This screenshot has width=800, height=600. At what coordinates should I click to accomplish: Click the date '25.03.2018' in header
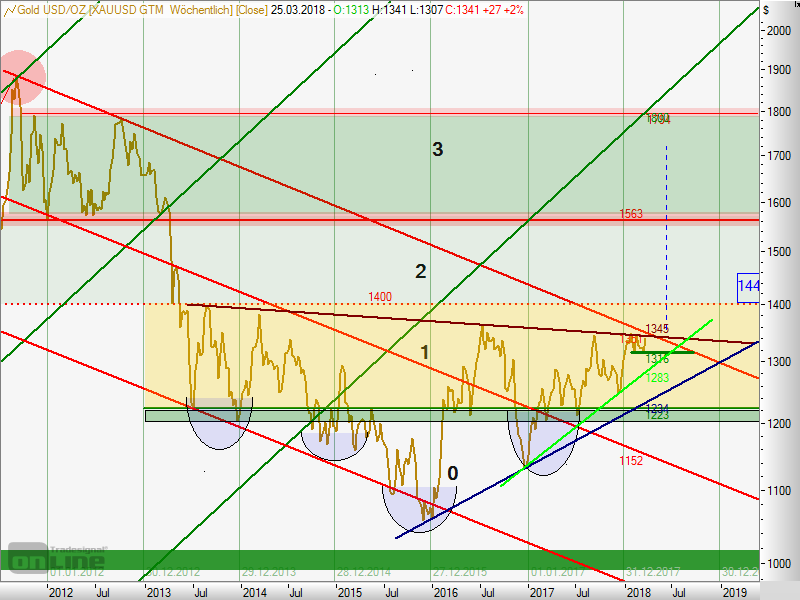pyautogui.click(x=297, y=10)
